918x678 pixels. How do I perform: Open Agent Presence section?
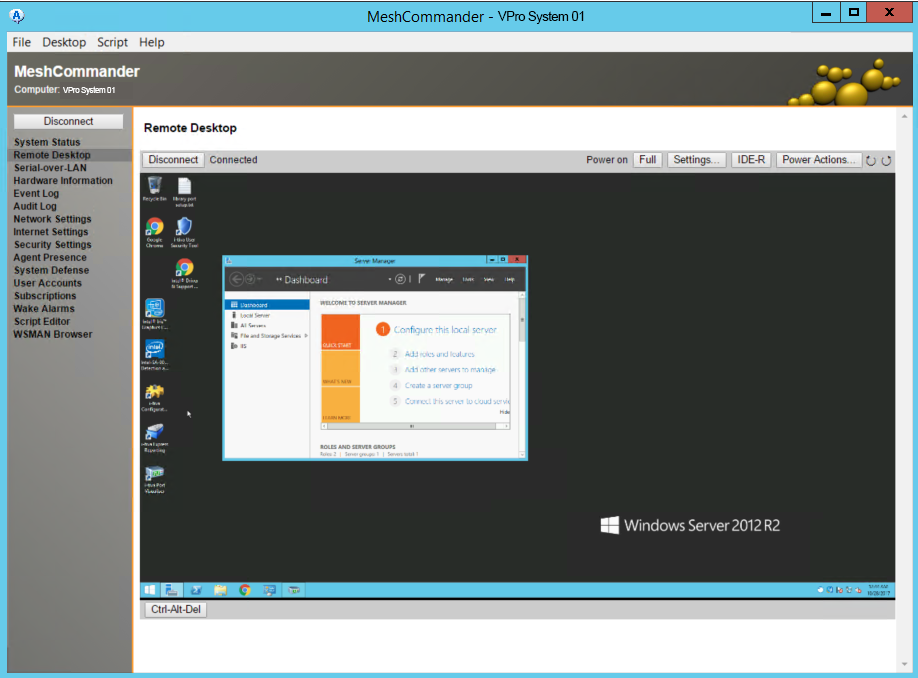(50, 258)
